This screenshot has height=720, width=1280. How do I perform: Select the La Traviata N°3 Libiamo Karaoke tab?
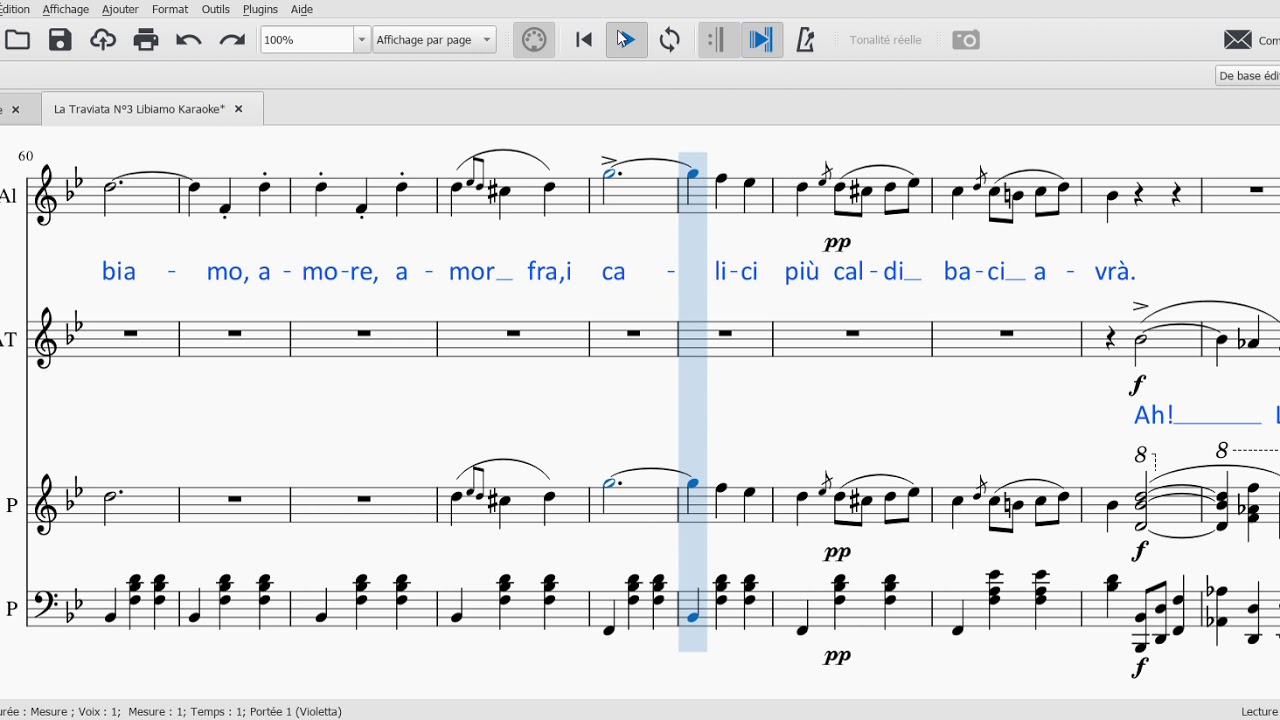[152, 109]
